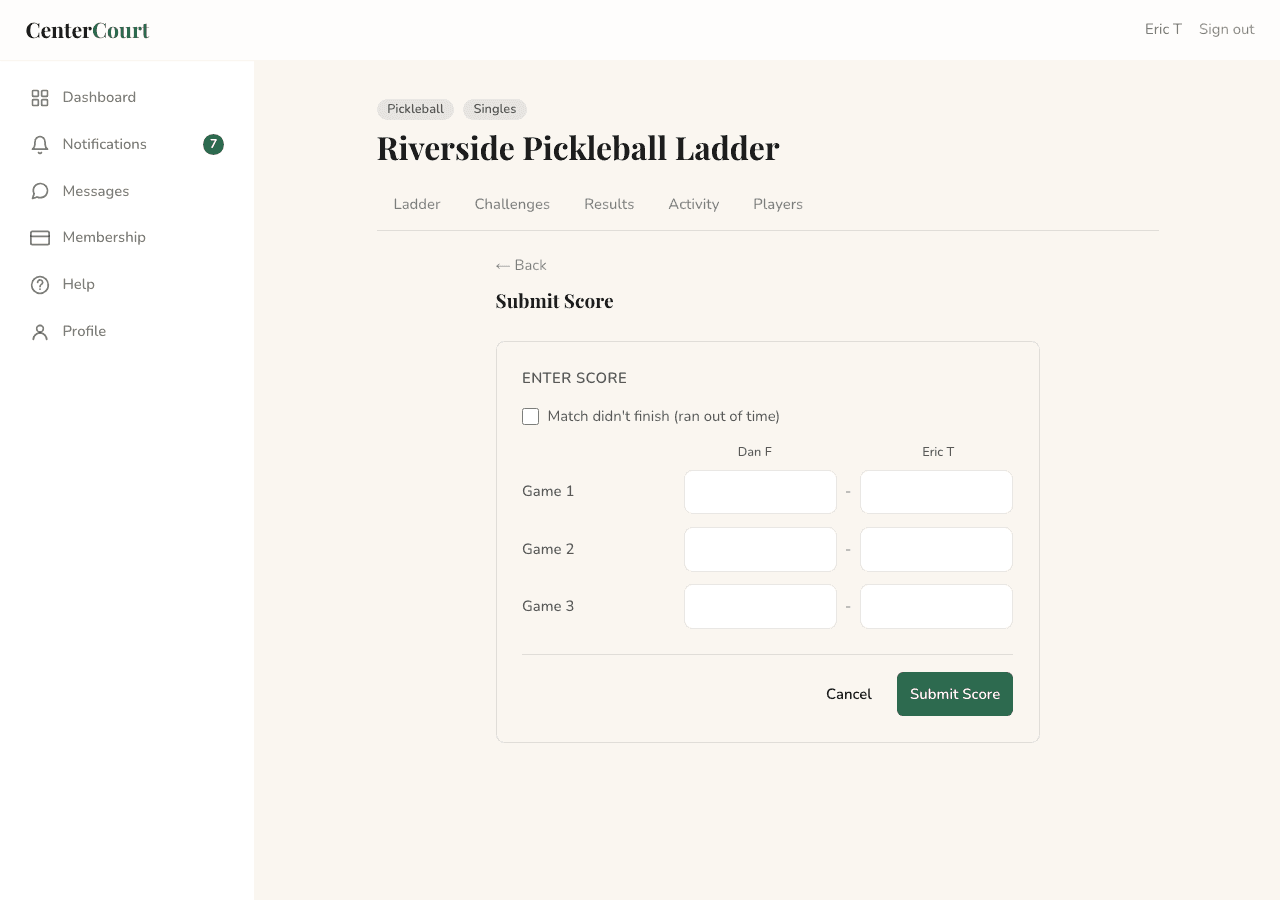Open Notifications from the sidebar
The image size is (1280, 900).
(x=127, y=144)
